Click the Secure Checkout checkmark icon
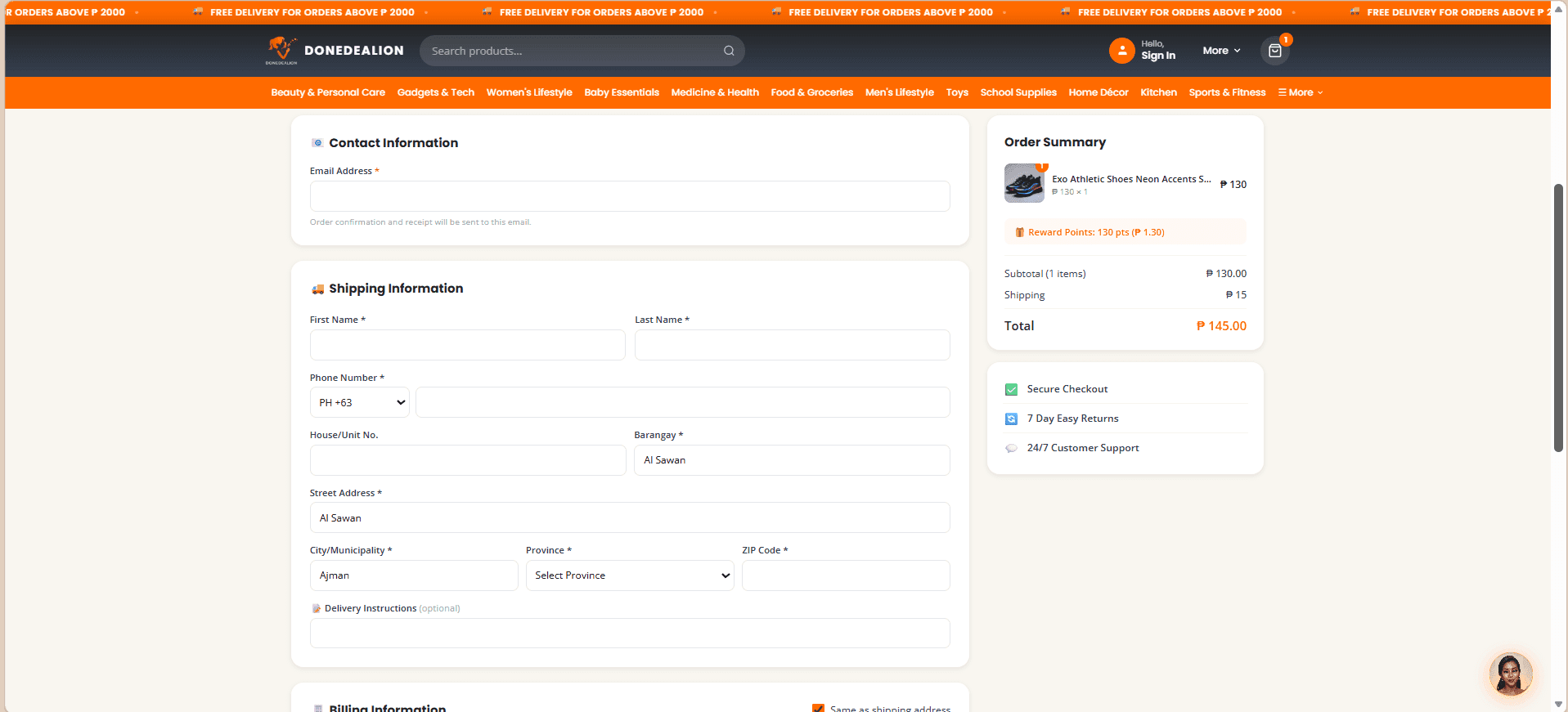This screenshot has height=712, width=1568. 1011,389
